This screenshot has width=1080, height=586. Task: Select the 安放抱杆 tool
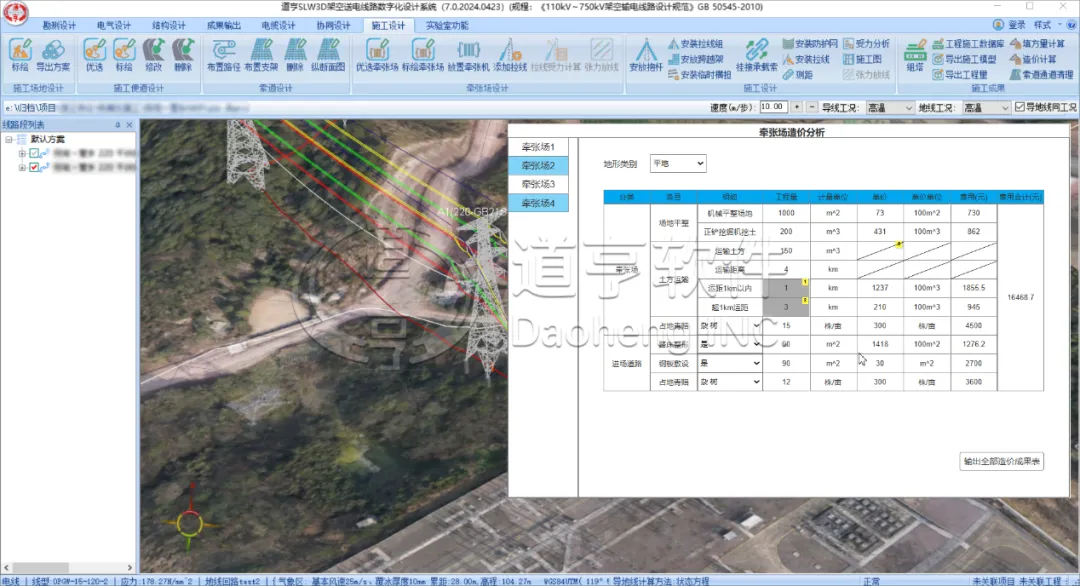(646, 54)
